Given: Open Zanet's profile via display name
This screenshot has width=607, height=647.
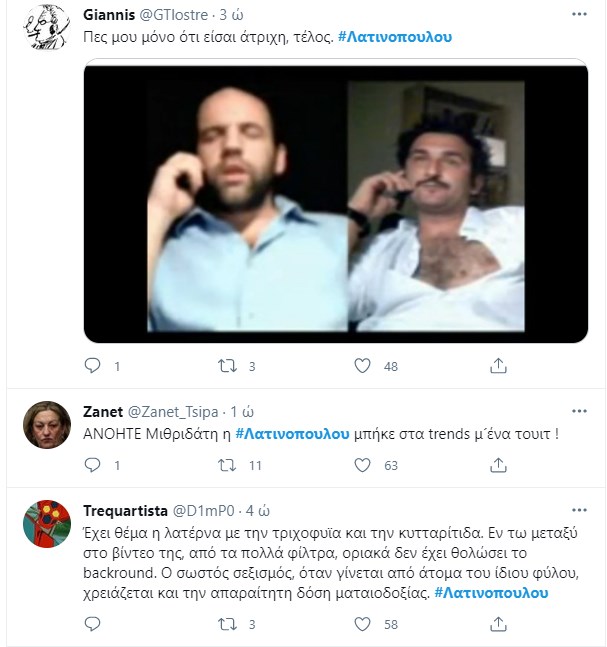Looking at the screenshot, I should click(x=102, y=412).
